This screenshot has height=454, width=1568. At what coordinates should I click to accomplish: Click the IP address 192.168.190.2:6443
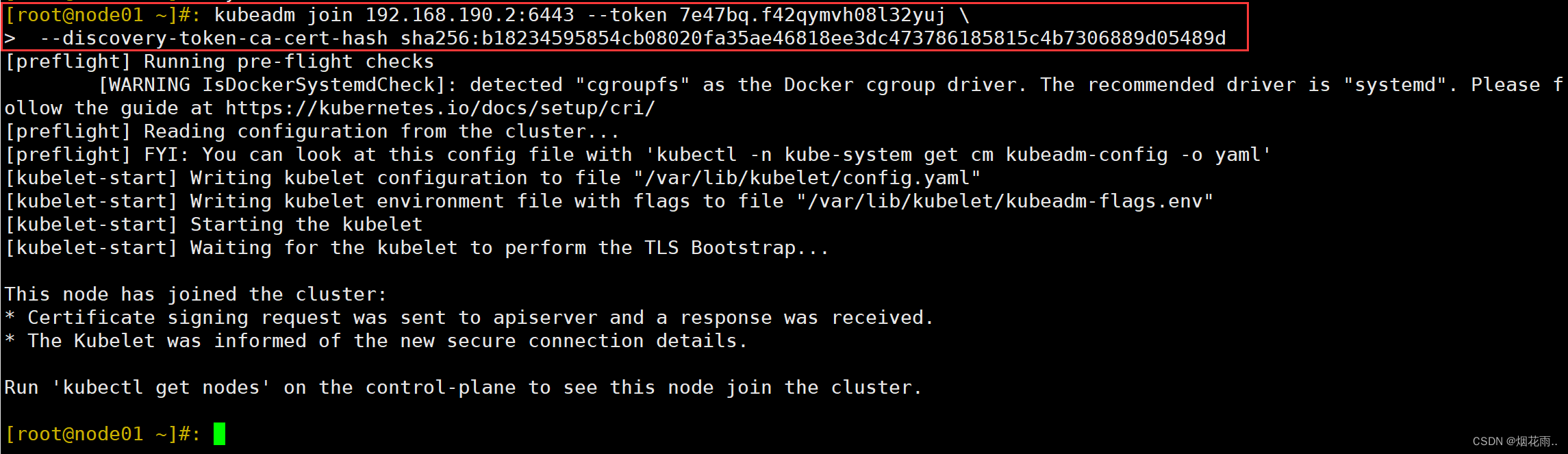(x=470, y=15)
